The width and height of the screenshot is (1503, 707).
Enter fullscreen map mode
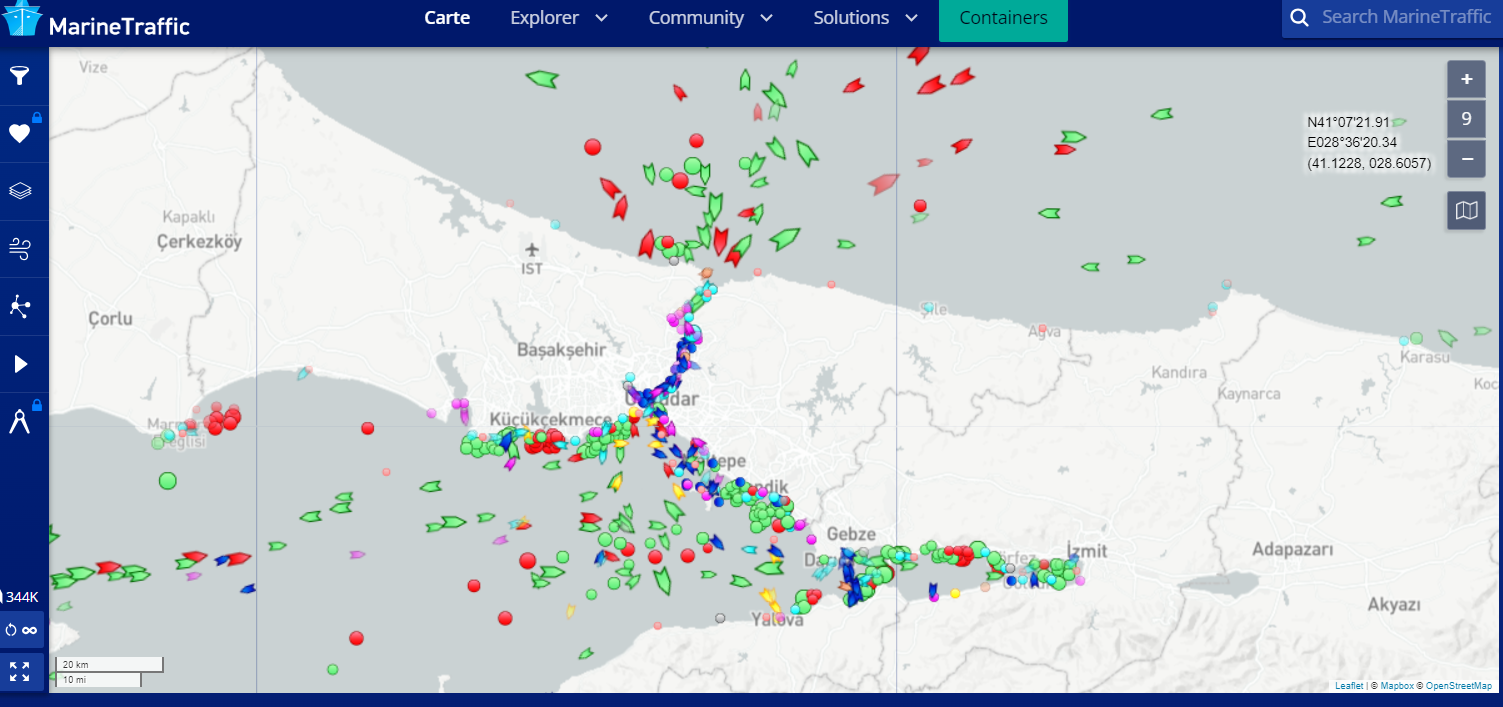click(20, 671)
